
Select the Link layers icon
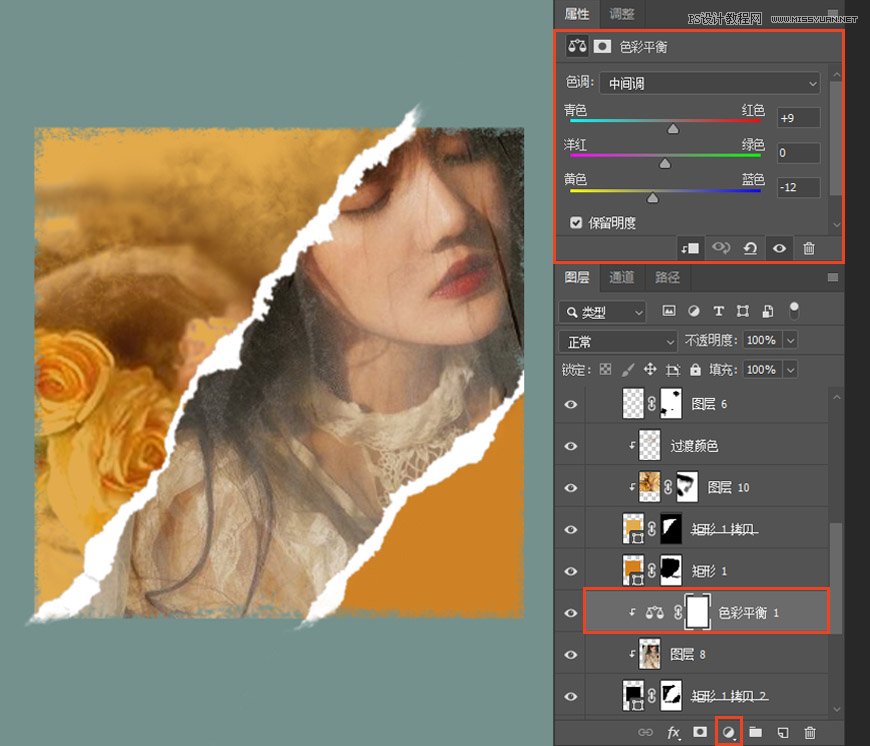(x=644, y=732)
